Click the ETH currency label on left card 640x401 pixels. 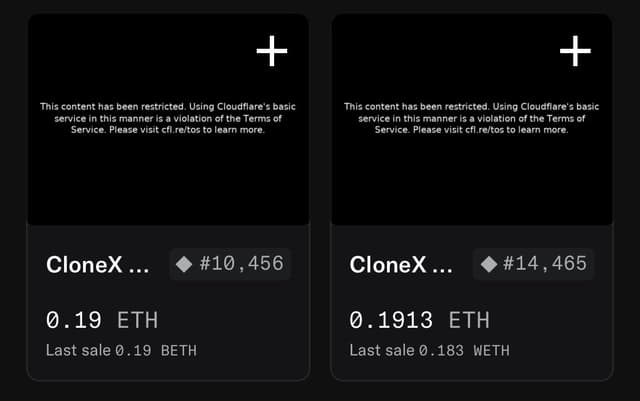(x=138, y=320)
